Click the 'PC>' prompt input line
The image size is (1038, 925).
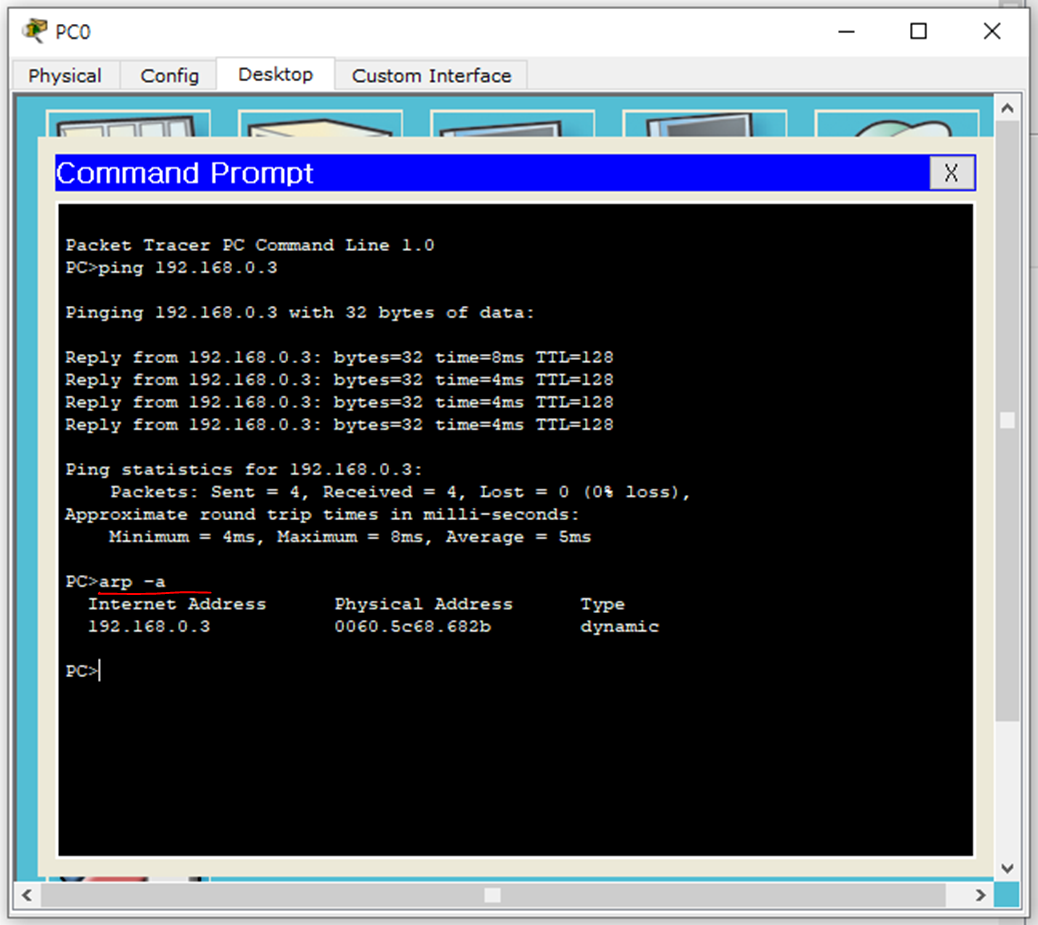83,671
